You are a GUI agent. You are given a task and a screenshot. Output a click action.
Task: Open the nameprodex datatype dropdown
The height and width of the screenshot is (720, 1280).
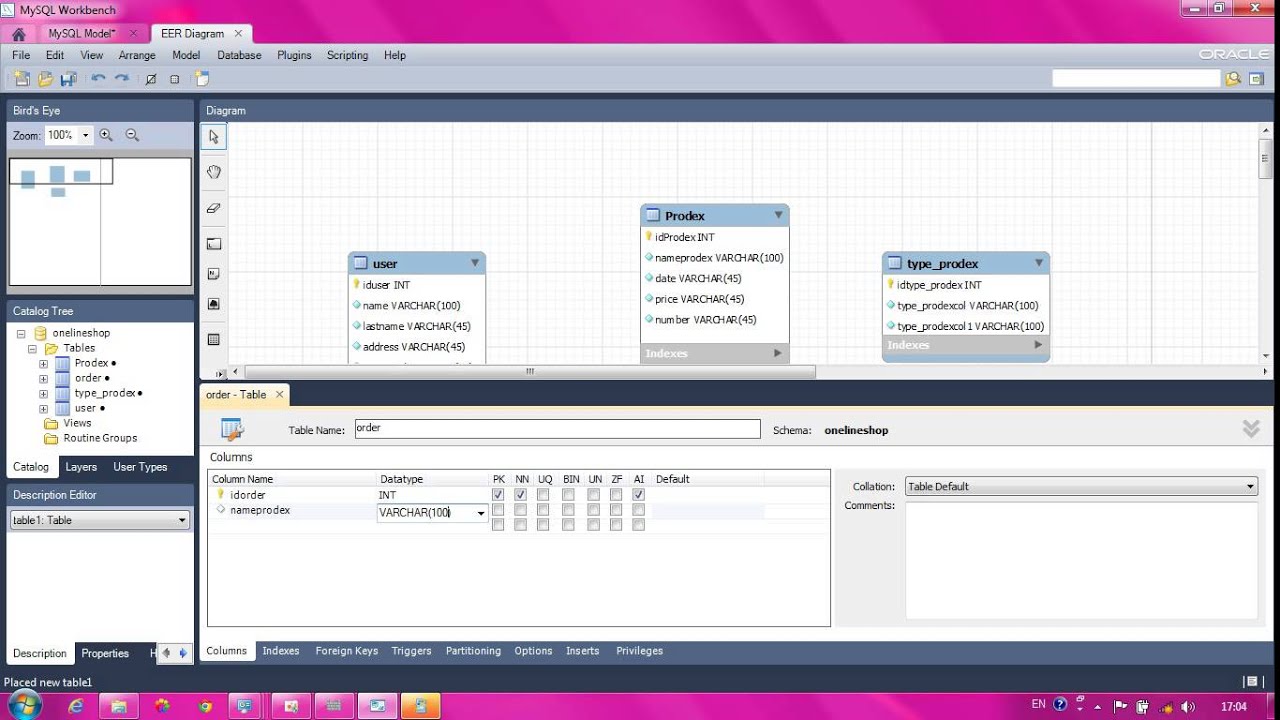click(x=481, y=513)
